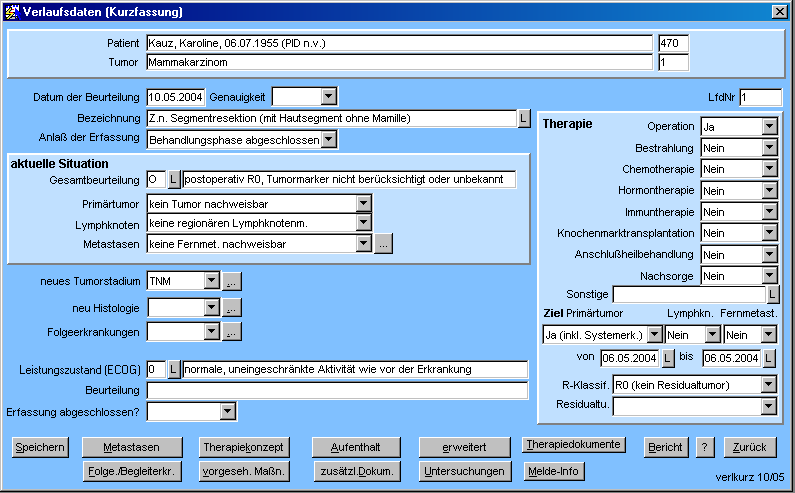Click into the Beurteilung text field
This screenshot has width=795, height=493.
[x=337, y=390]
